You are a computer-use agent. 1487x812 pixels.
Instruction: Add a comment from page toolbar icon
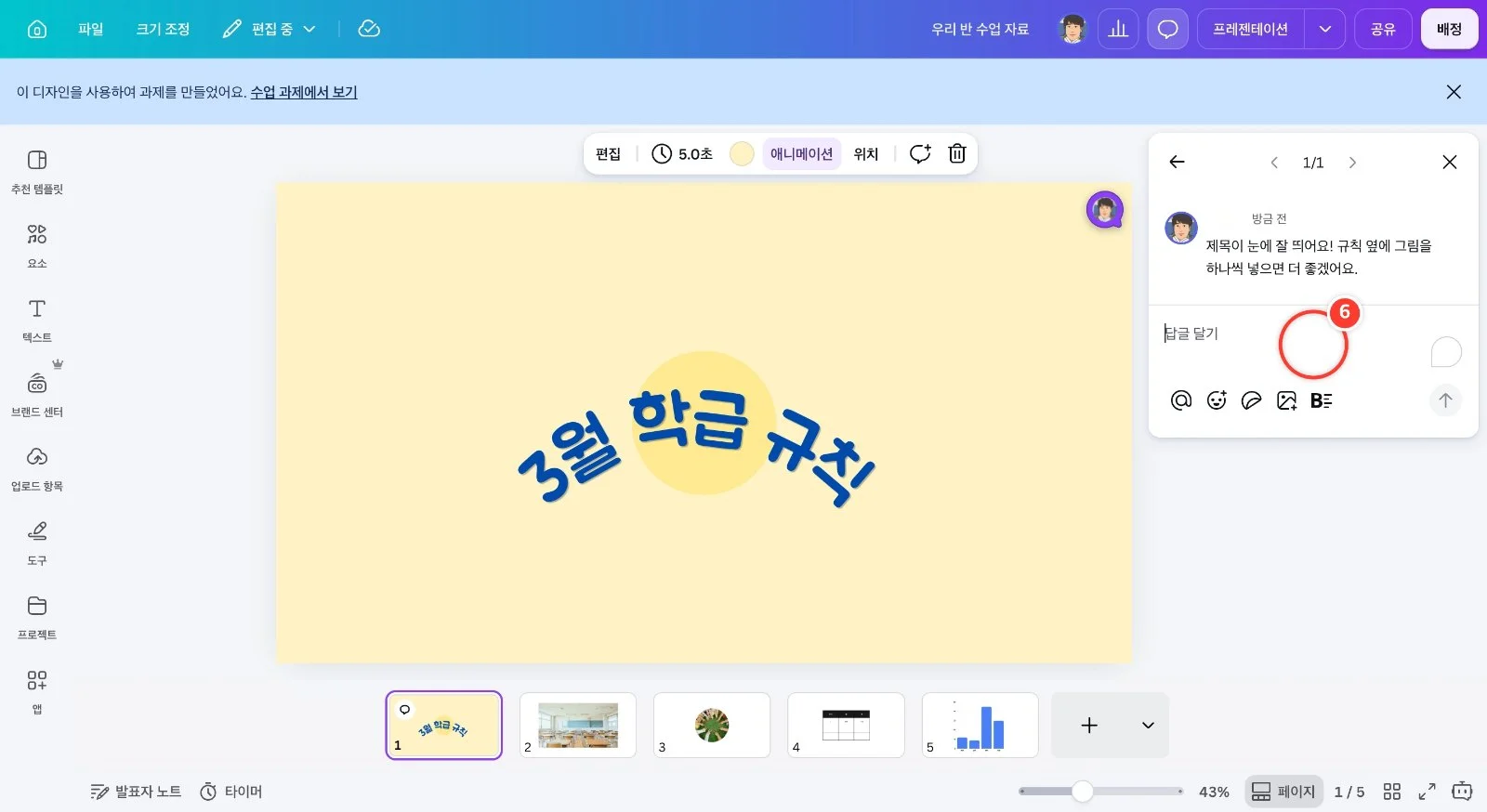point(920,153)
